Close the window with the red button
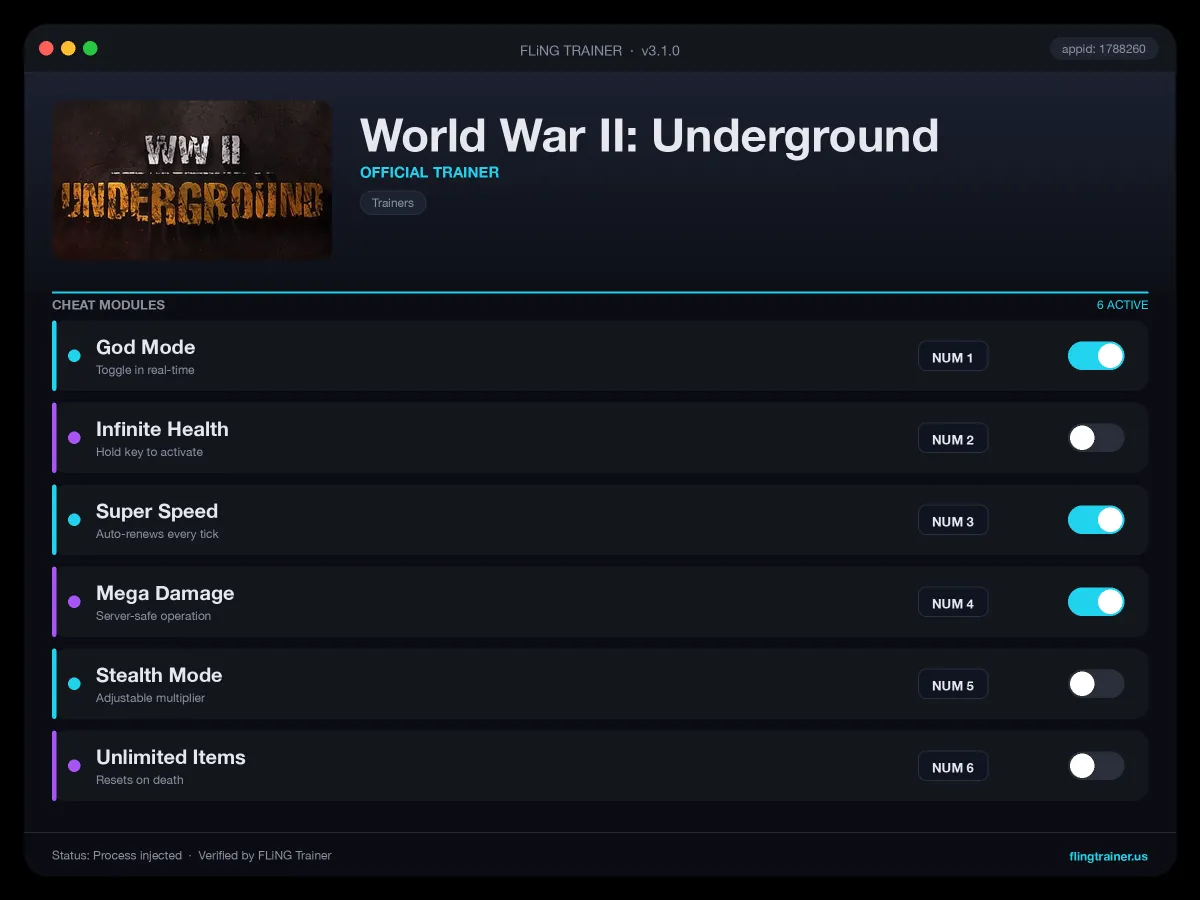The image size is (1200, 900). click(x=46, y=48)
